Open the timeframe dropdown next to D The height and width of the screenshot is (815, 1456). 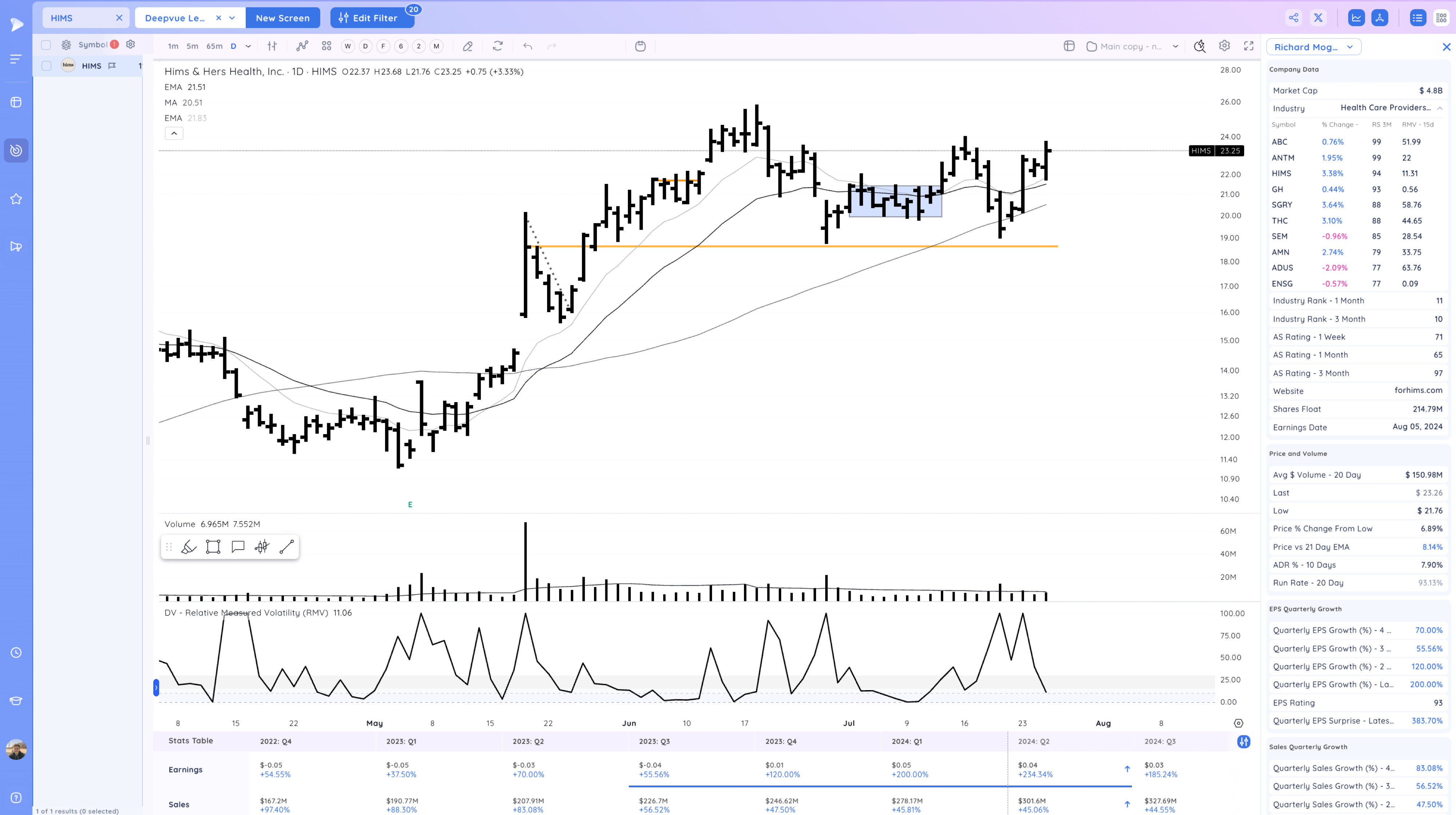(x=248, y=46)
